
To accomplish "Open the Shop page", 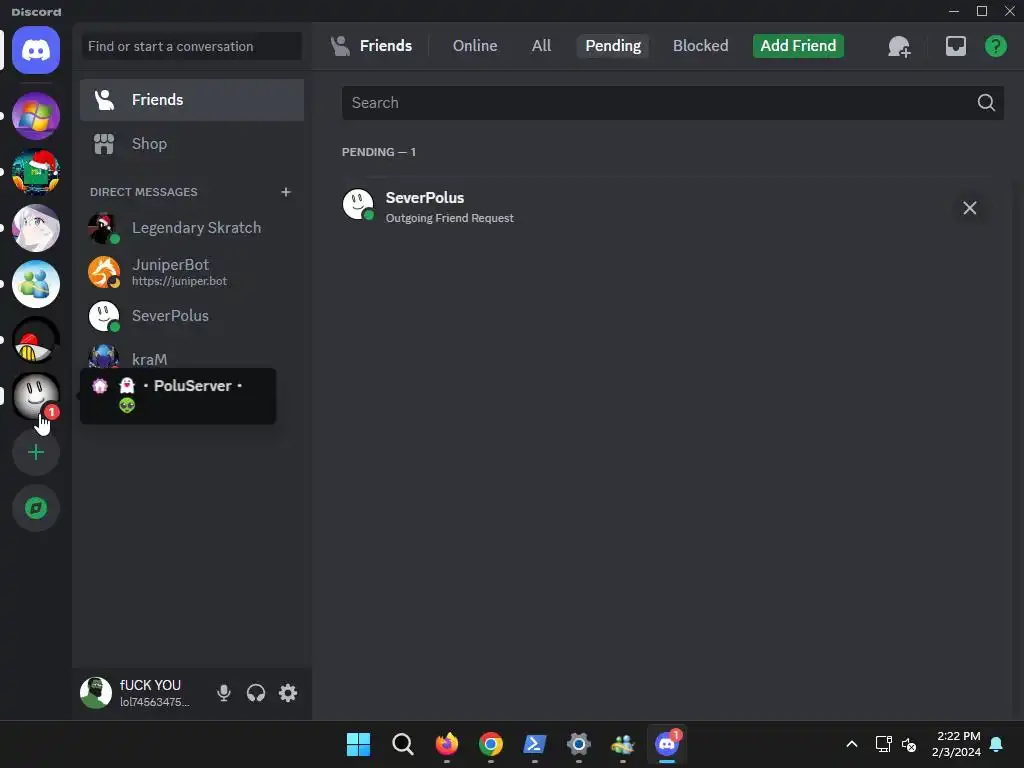I will click(192, 144).
